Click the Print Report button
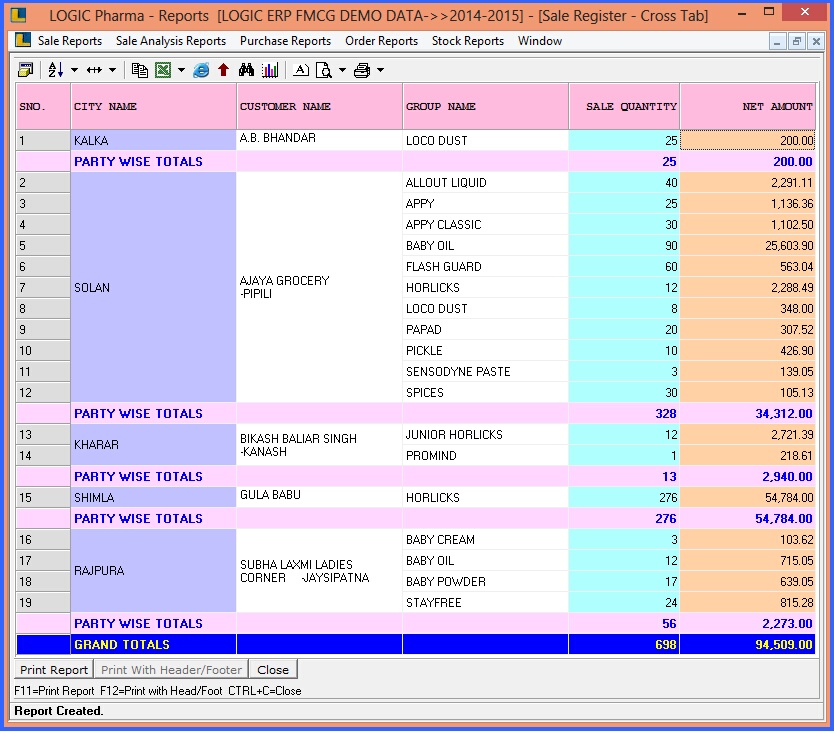 pyautogui.click(x=54, y=670)
